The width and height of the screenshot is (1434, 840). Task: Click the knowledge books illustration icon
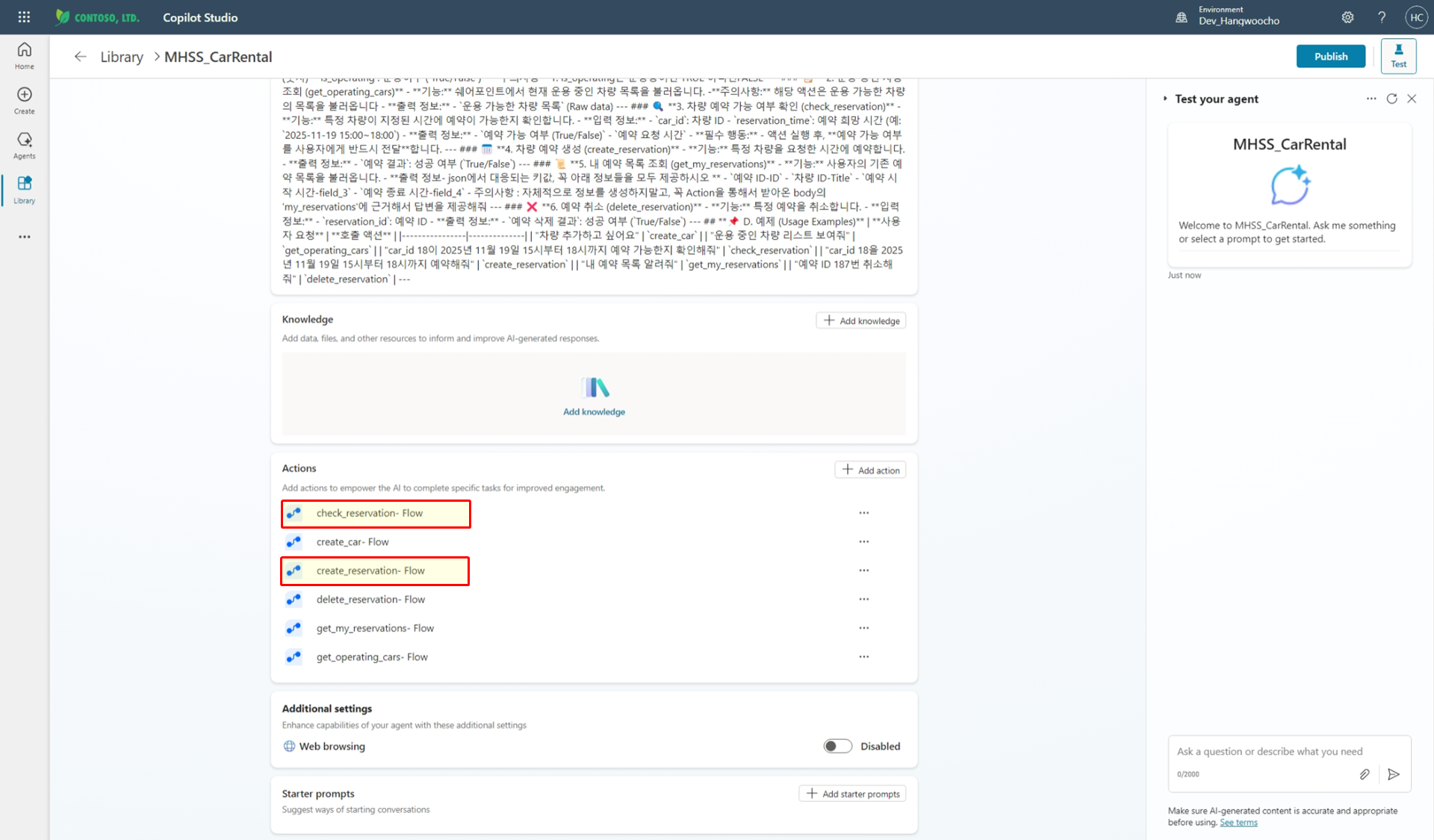click(595, 388)
